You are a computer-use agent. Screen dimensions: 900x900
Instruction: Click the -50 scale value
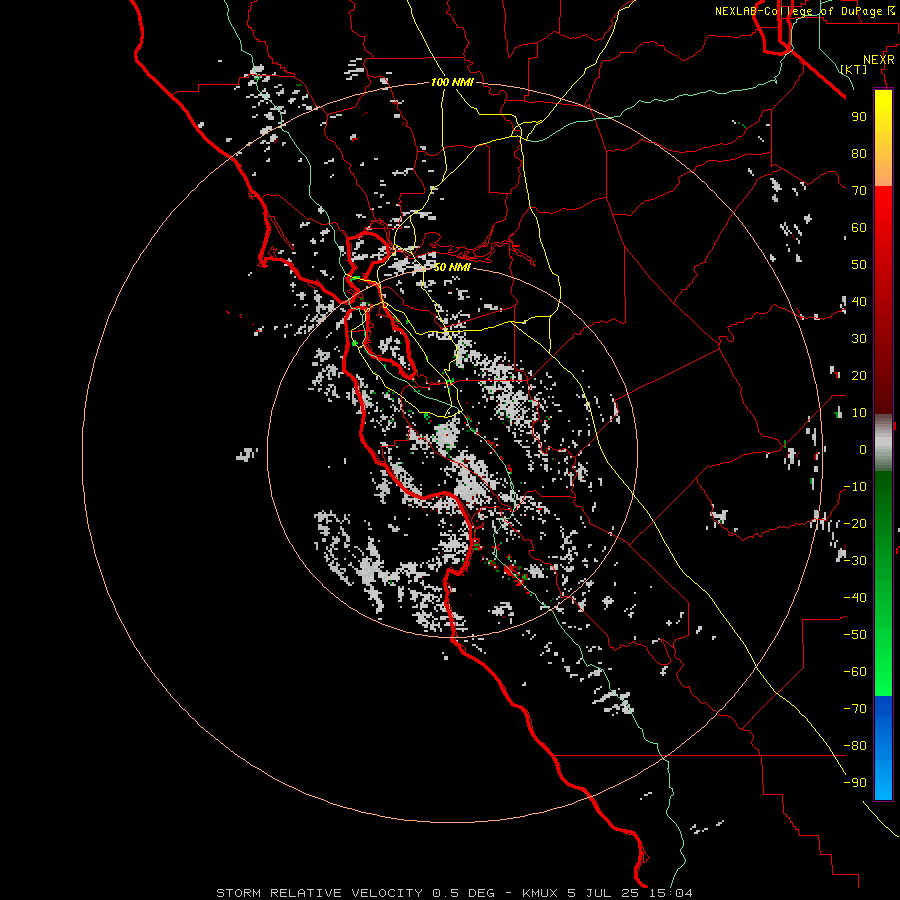[855, 635]
